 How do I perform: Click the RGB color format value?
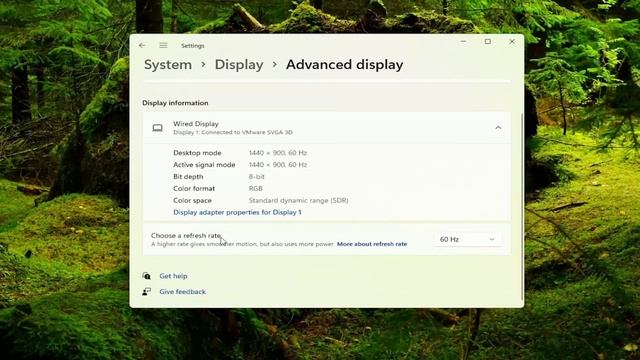tap(256, 188)
